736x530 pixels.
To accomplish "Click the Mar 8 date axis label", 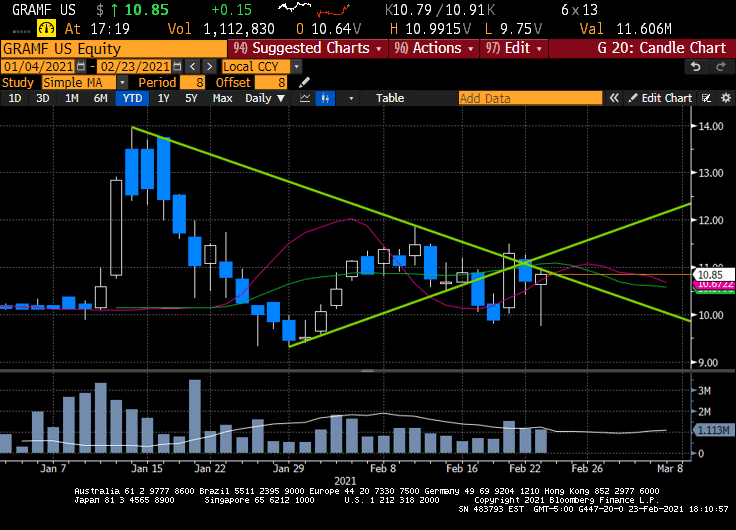I will click(x=670, y=469).
